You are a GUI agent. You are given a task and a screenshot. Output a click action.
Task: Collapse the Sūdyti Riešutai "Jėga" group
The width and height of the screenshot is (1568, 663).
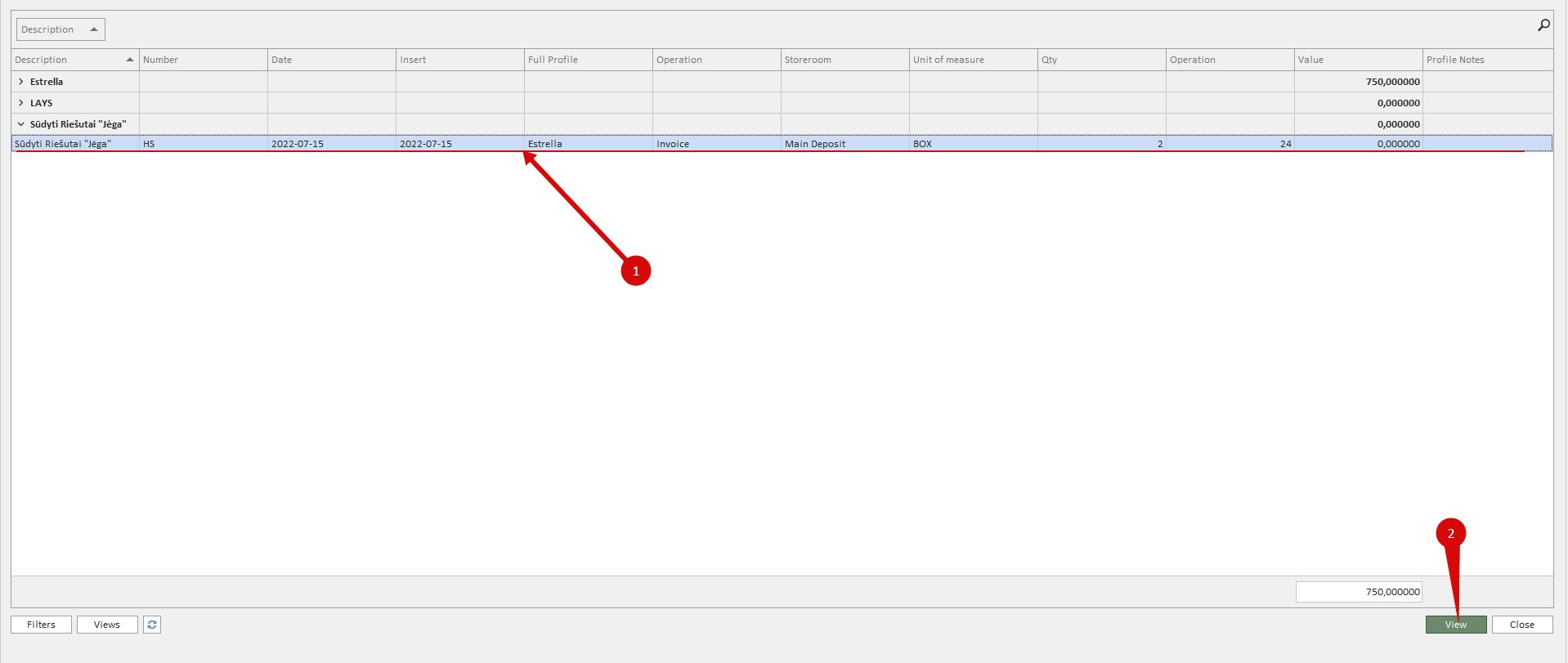coord(21,124)
